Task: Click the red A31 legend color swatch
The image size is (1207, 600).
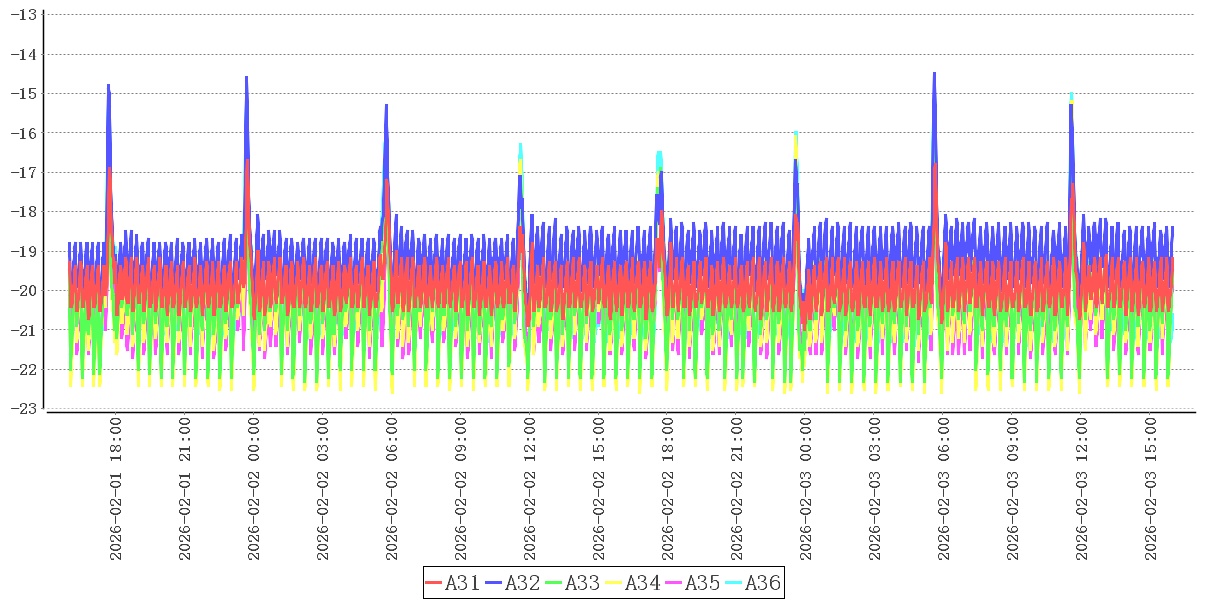Action: point(434,583)
